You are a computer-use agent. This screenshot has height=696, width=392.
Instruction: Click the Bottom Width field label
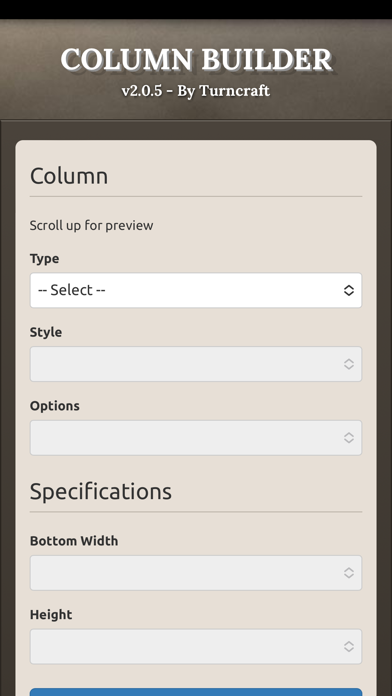(74, 541)
